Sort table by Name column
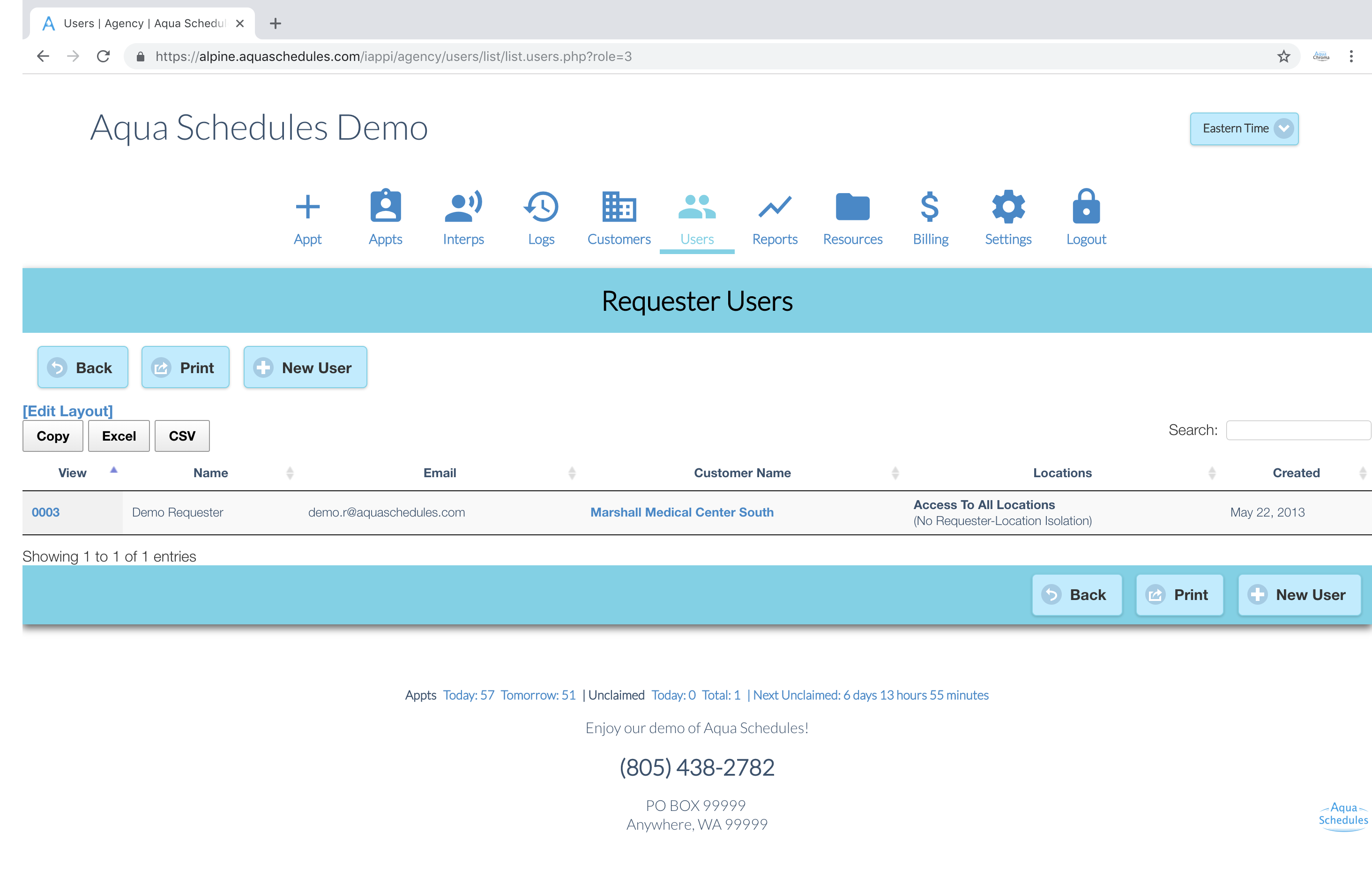This screenshot has width=1372, height=870. [x=211, y=472]
